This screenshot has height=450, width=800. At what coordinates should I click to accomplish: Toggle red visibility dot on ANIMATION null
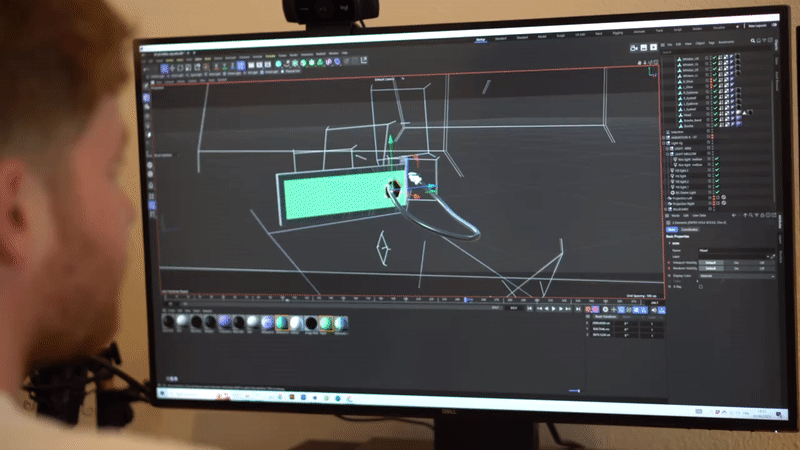712,136
